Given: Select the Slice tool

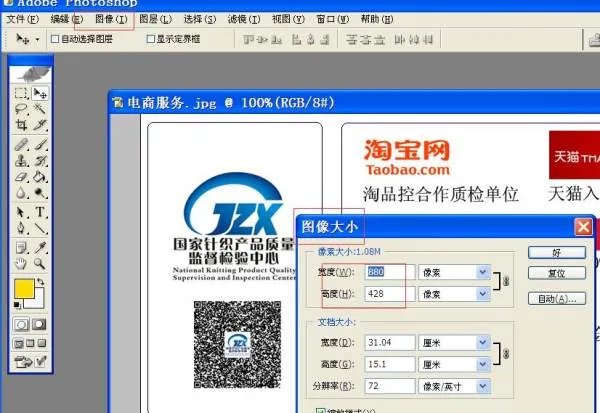Looking at the screenshot, I should 40,125.
